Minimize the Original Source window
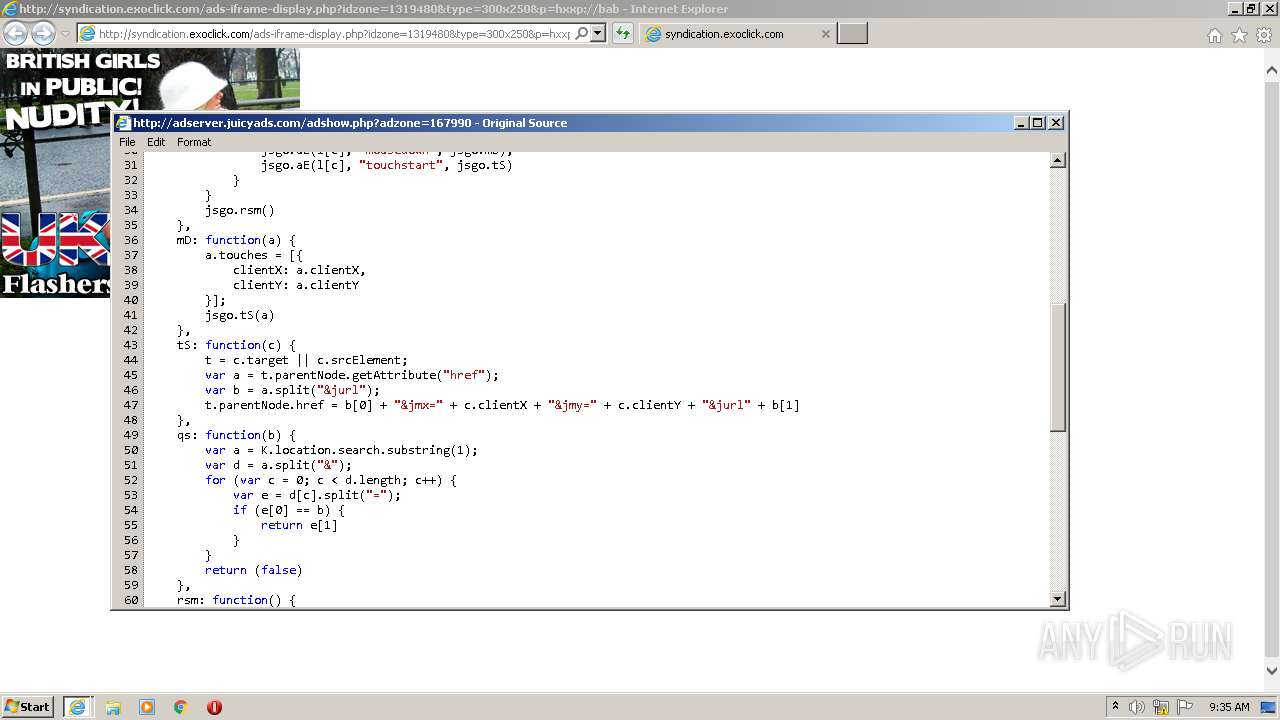The height and width of the screenshot is (720, 1280). pyautogui.click(x=1021, y=122)
